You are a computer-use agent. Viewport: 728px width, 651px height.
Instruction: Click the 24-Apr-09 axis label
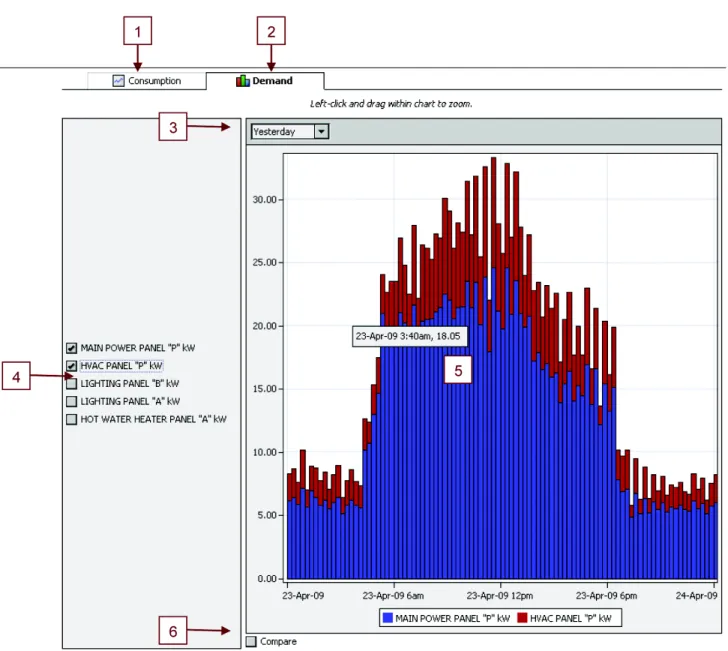(696, 596)
